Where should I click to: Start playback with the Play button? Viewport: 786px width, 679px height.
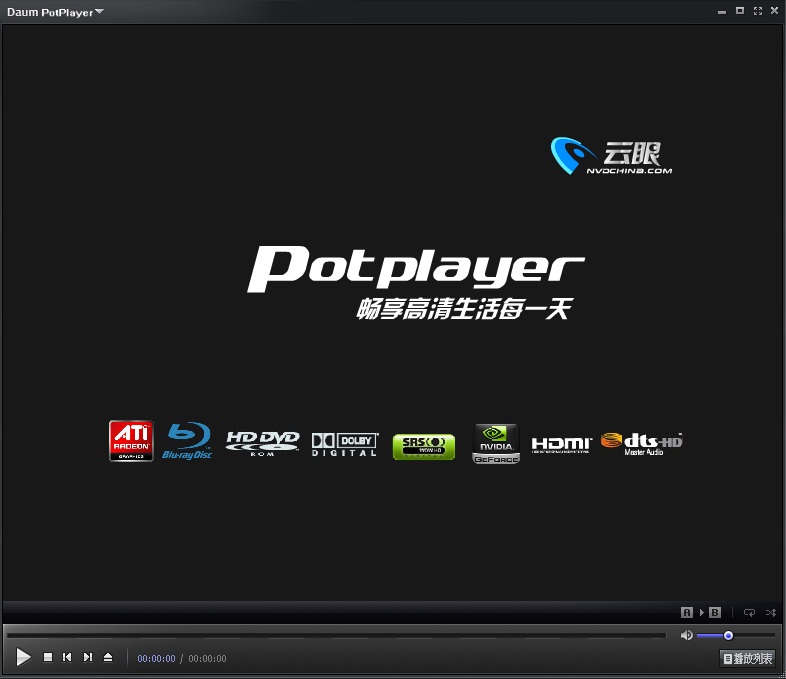pos(23,657)
